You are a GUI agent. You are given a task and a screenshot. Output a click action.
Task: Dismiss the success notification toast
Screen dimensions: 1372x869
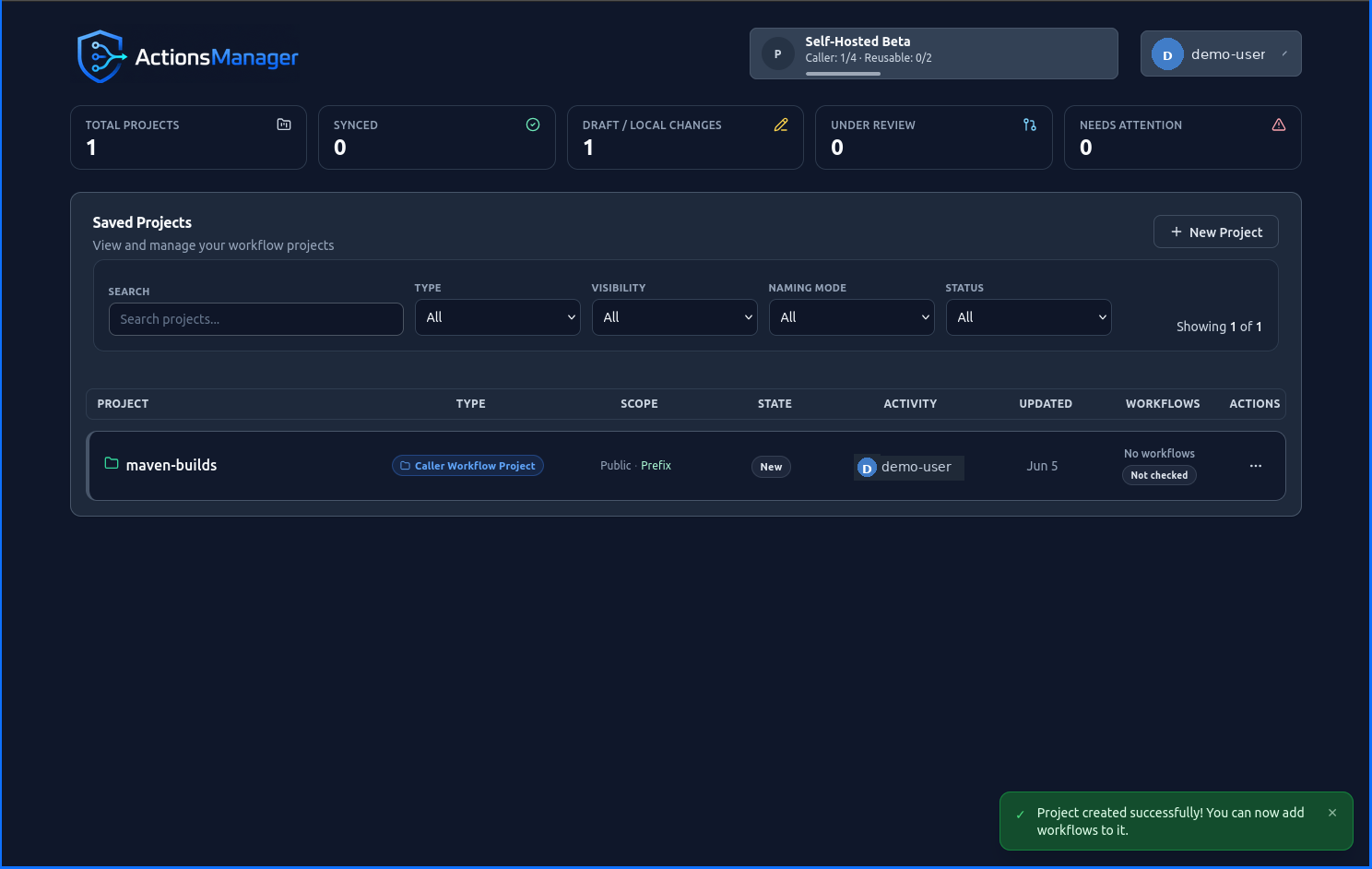(x=1332, y=813)
